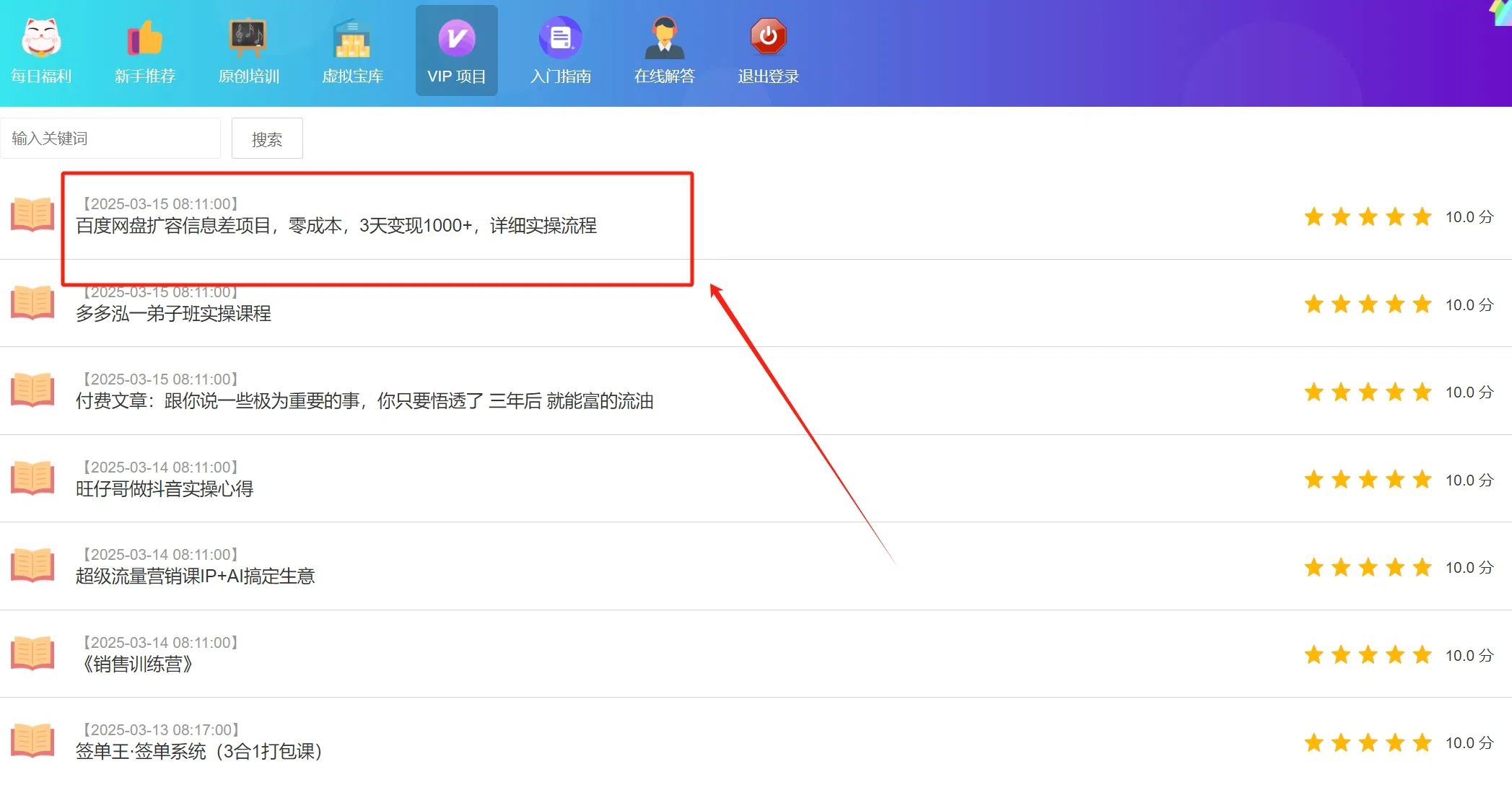Click the 新手推荐 thumbs-up icon
The image size is (1512, 790).
point(145,38)
